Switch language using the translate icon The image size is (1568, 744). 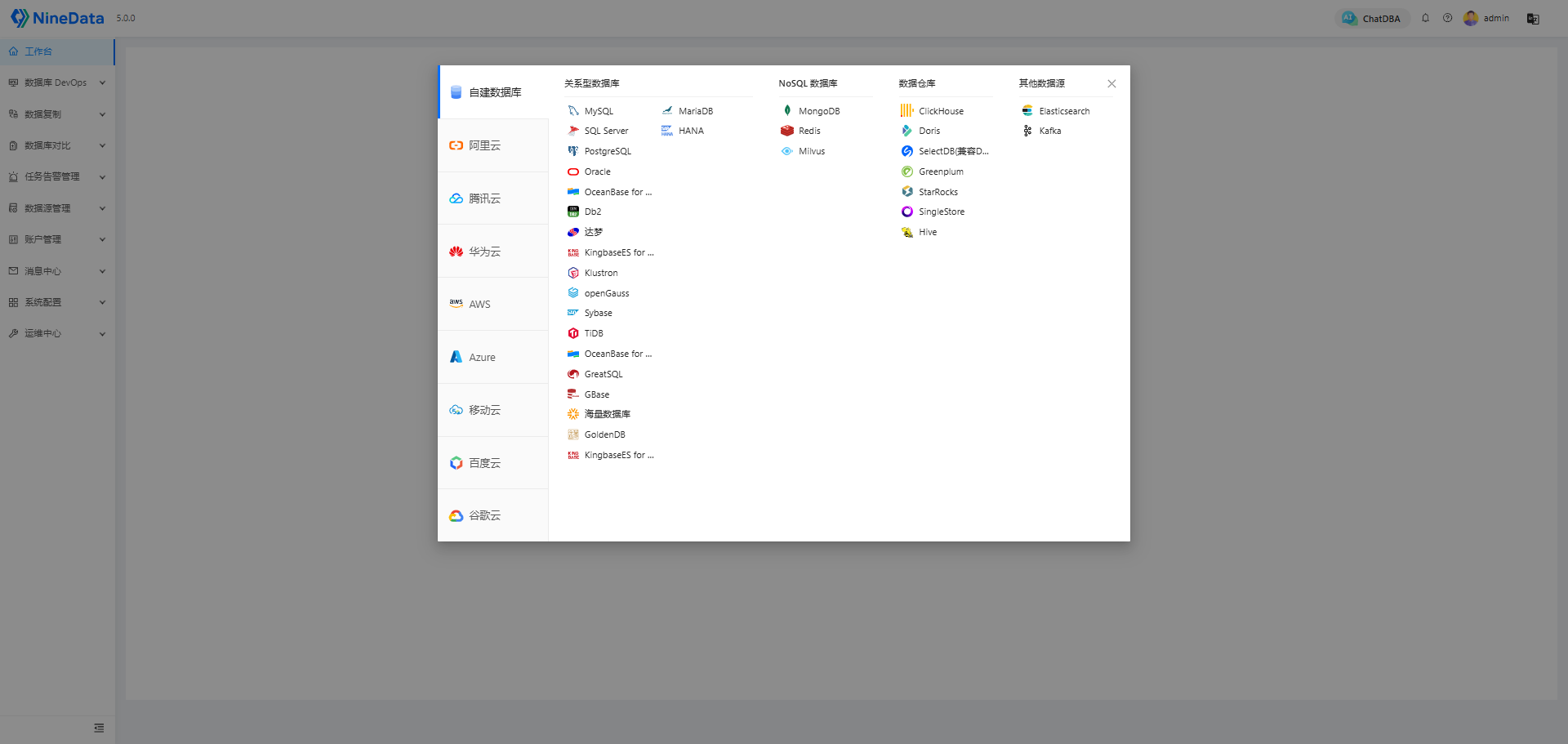coord(1533,19)
